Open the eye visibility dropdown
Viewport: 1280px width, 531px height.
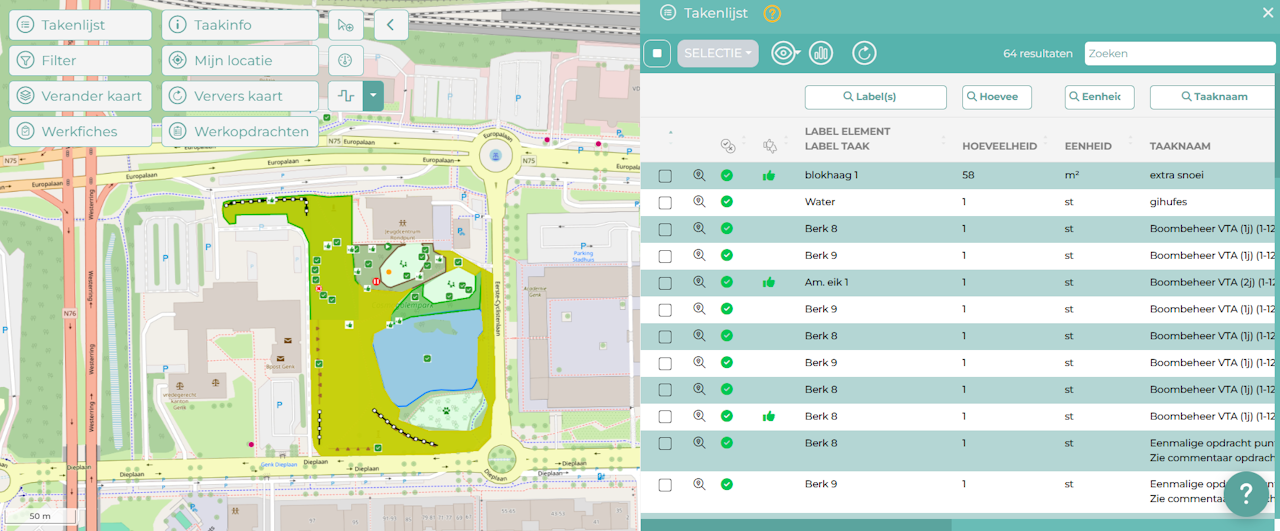click(x=785, y=53)
